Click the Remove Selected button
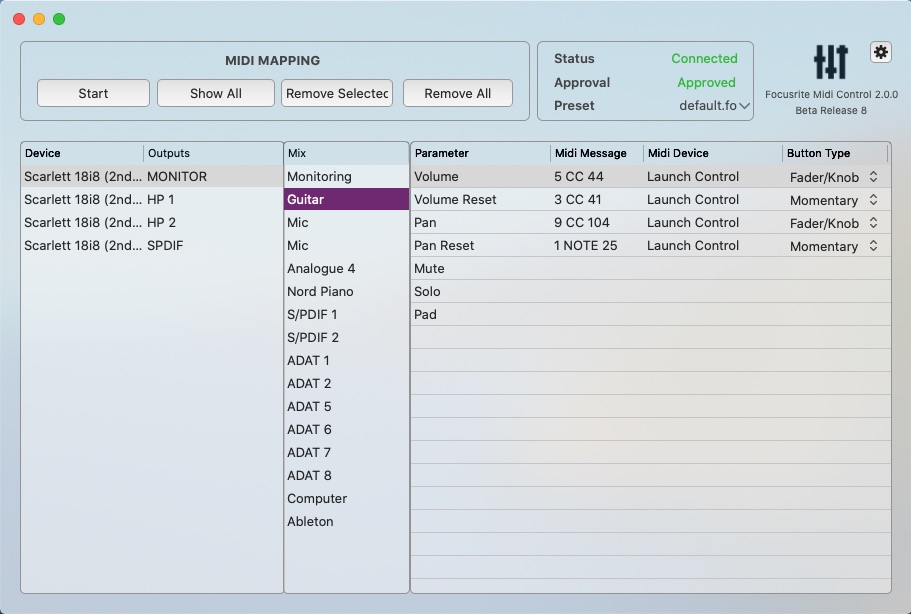Viewport: 911px width, 614px height. 337,93
